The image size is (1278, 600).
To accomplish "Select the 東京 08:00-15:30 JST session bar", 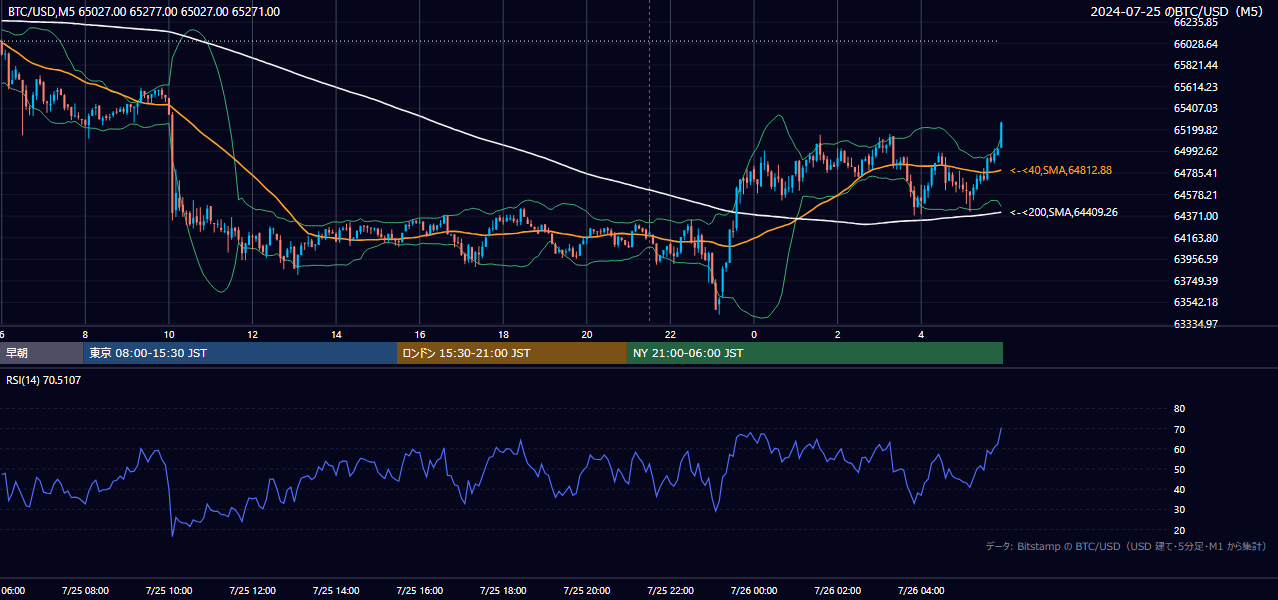I will tap(240, 353).
